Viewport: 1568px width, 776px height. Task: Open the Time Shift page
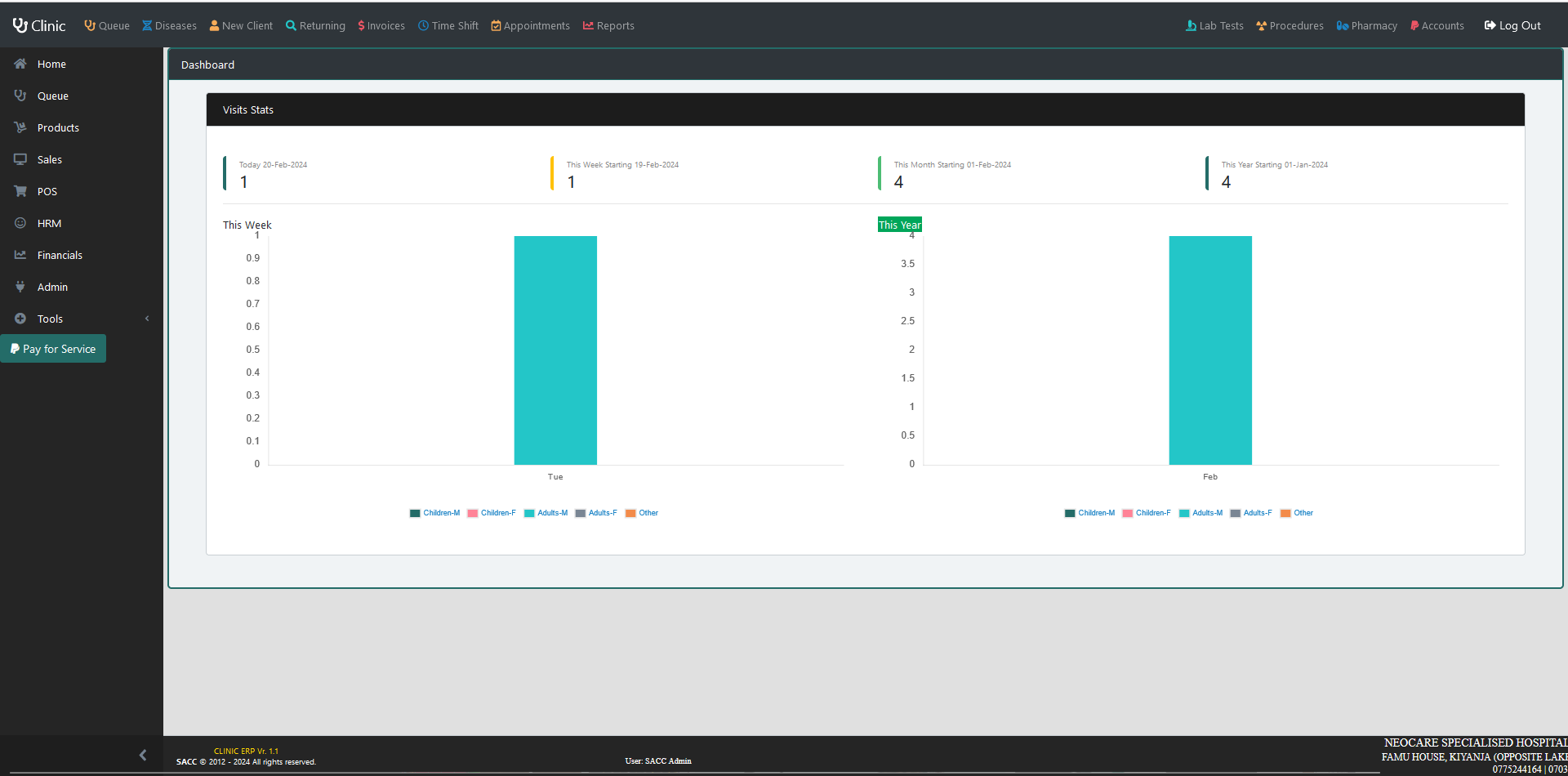point(448,25)
